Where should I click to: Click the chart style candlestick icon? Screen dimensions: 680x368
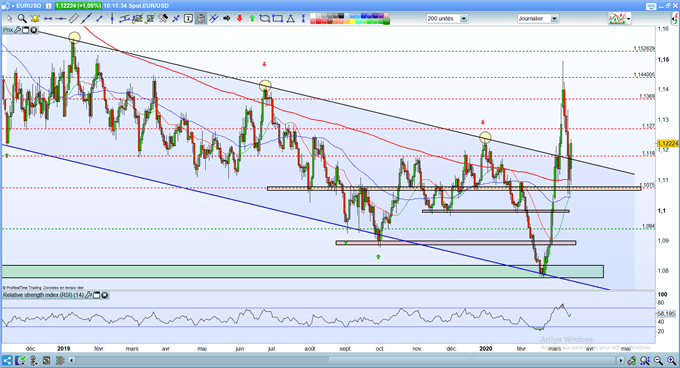coord(617,19)
